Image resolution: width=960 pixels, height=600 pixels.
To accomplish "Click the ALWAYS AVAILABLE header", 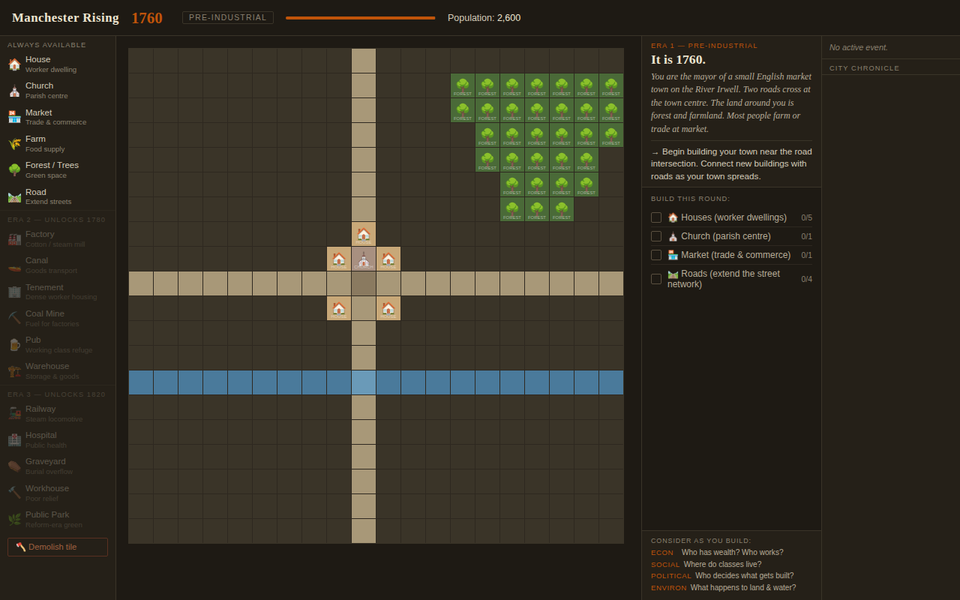I will (x=47, y=45).
